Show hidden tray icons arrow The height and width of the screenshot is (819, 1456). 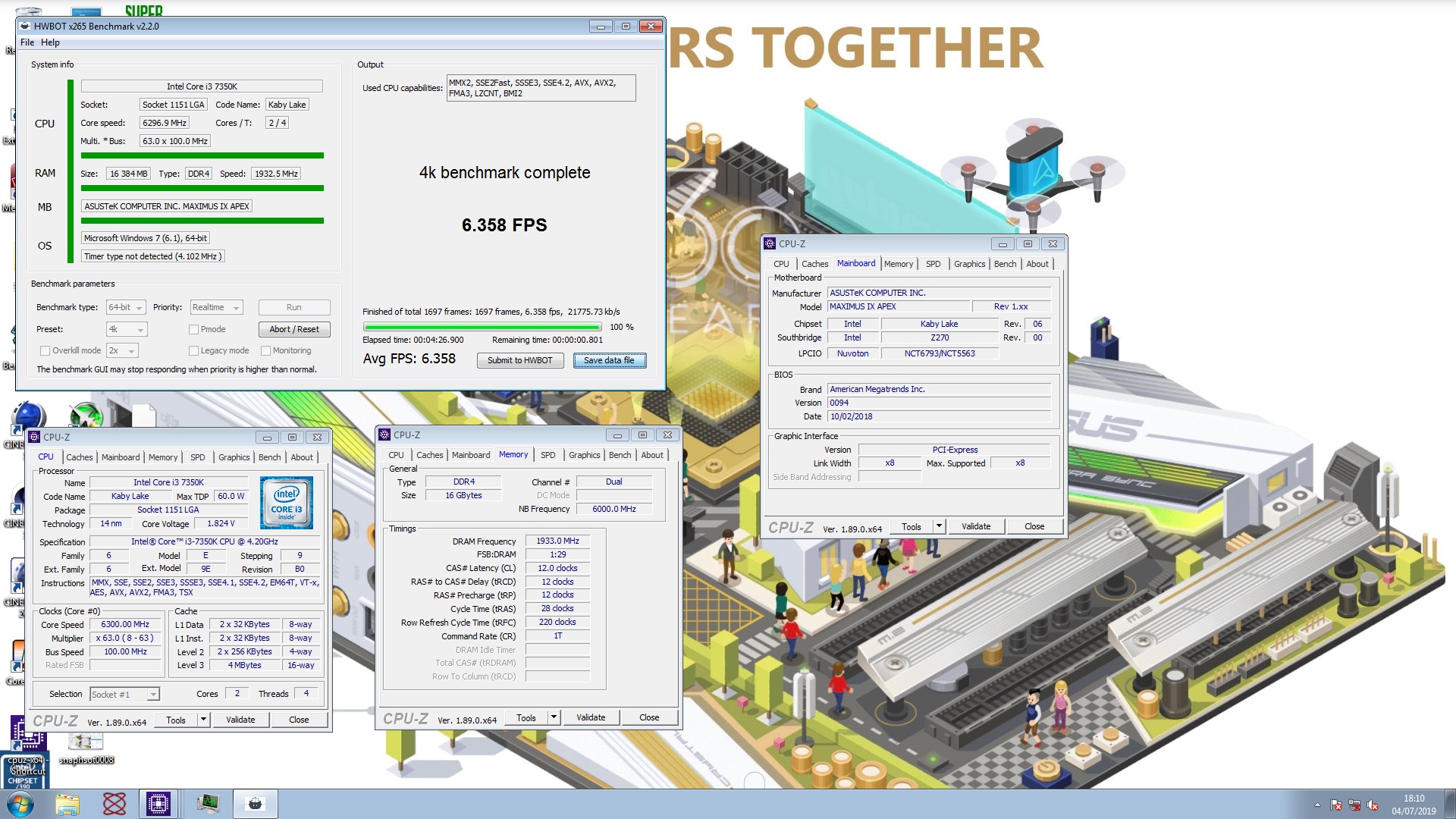click(x=1317, y=805)
